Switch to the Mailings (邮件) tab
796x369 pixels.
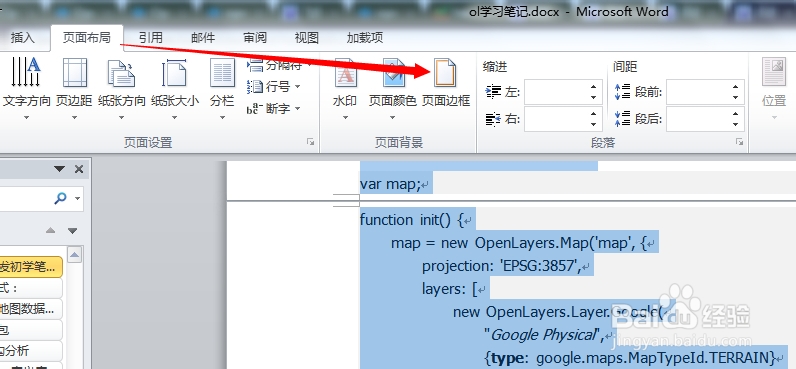pyautogui.click(x=203, y=38)
